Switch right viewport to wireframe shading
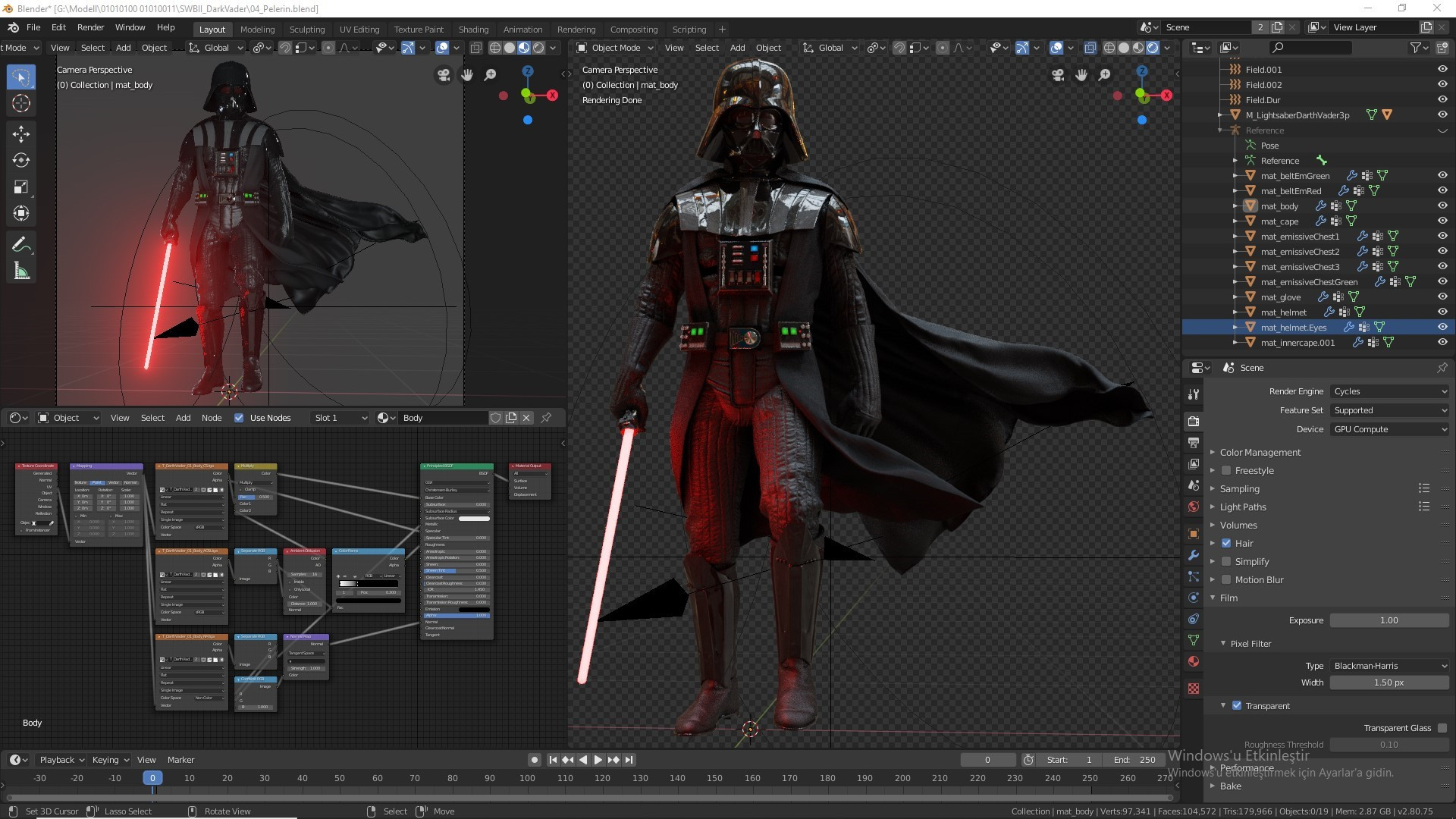Viewport: 1456px width, 819px height. click(1109, 48)
